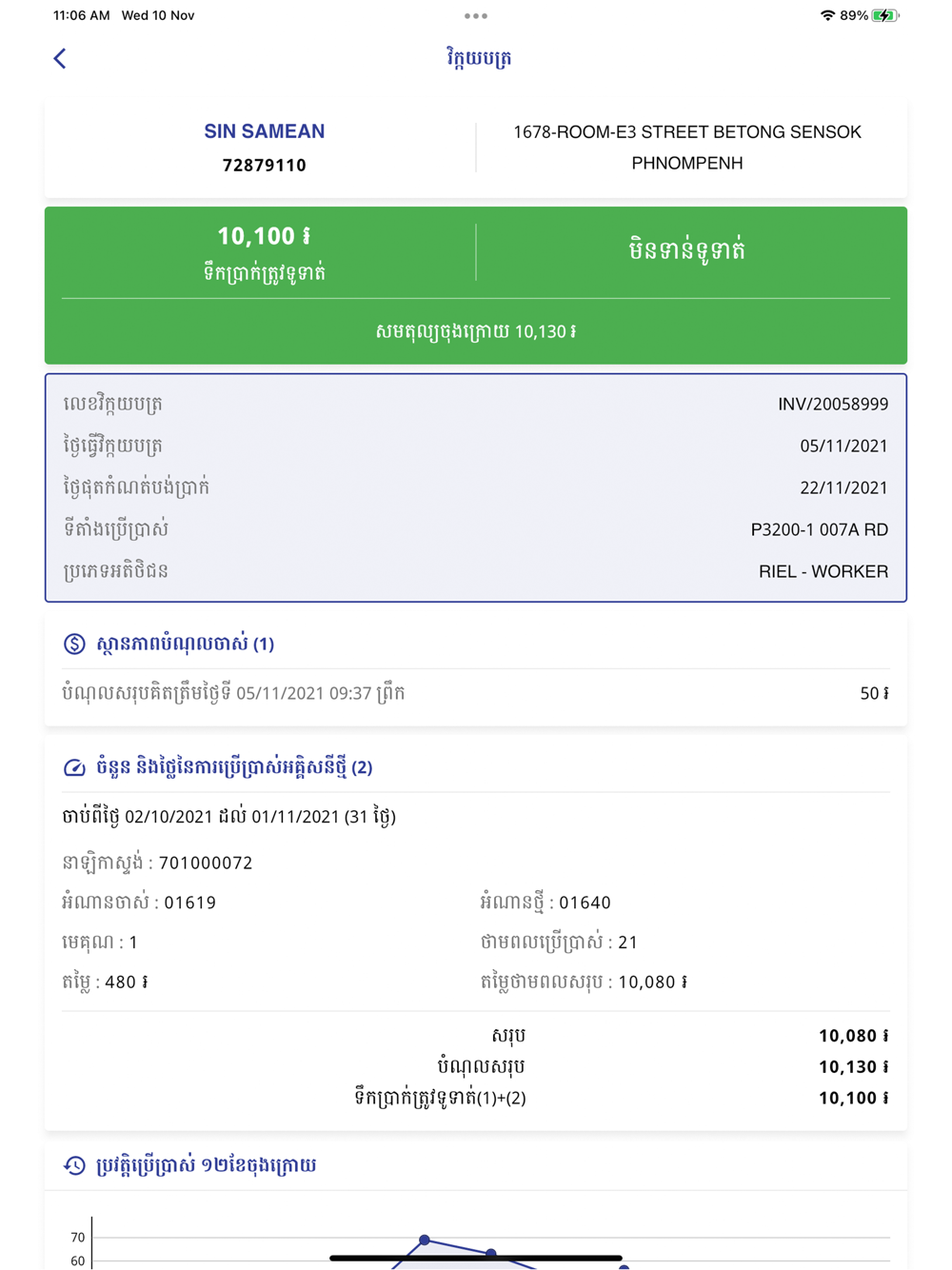Tap the old balance 50 riel value
Image resolution: width=952 pixels, height=1270 pixels.
coord(874,693)
